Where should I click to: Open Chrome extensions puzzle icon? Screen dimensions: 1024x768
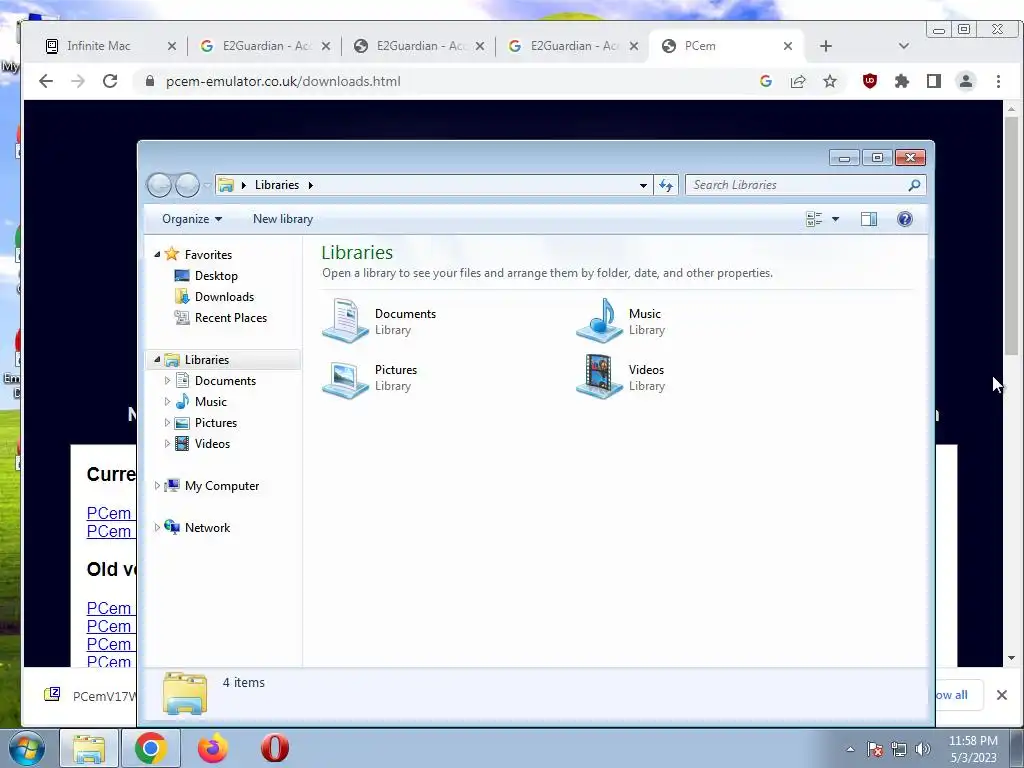[x=902, y=82]
